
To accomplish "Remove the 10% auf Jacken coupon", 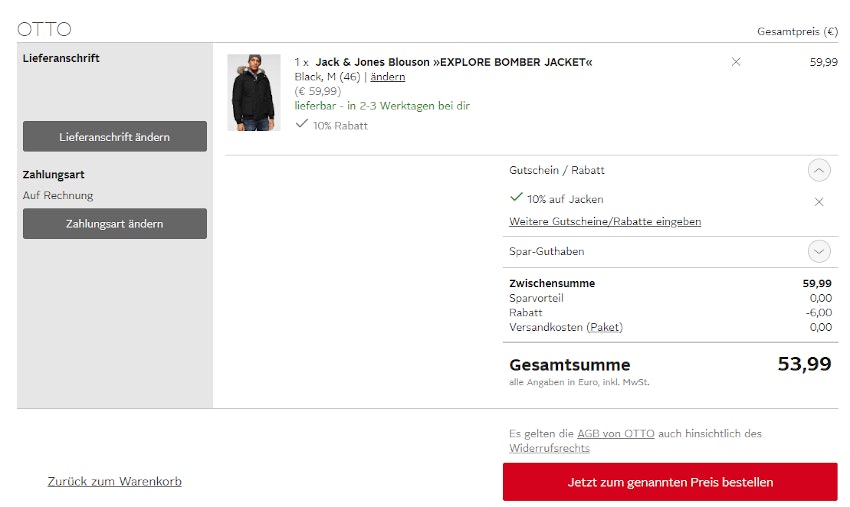I will coord(819,201).
